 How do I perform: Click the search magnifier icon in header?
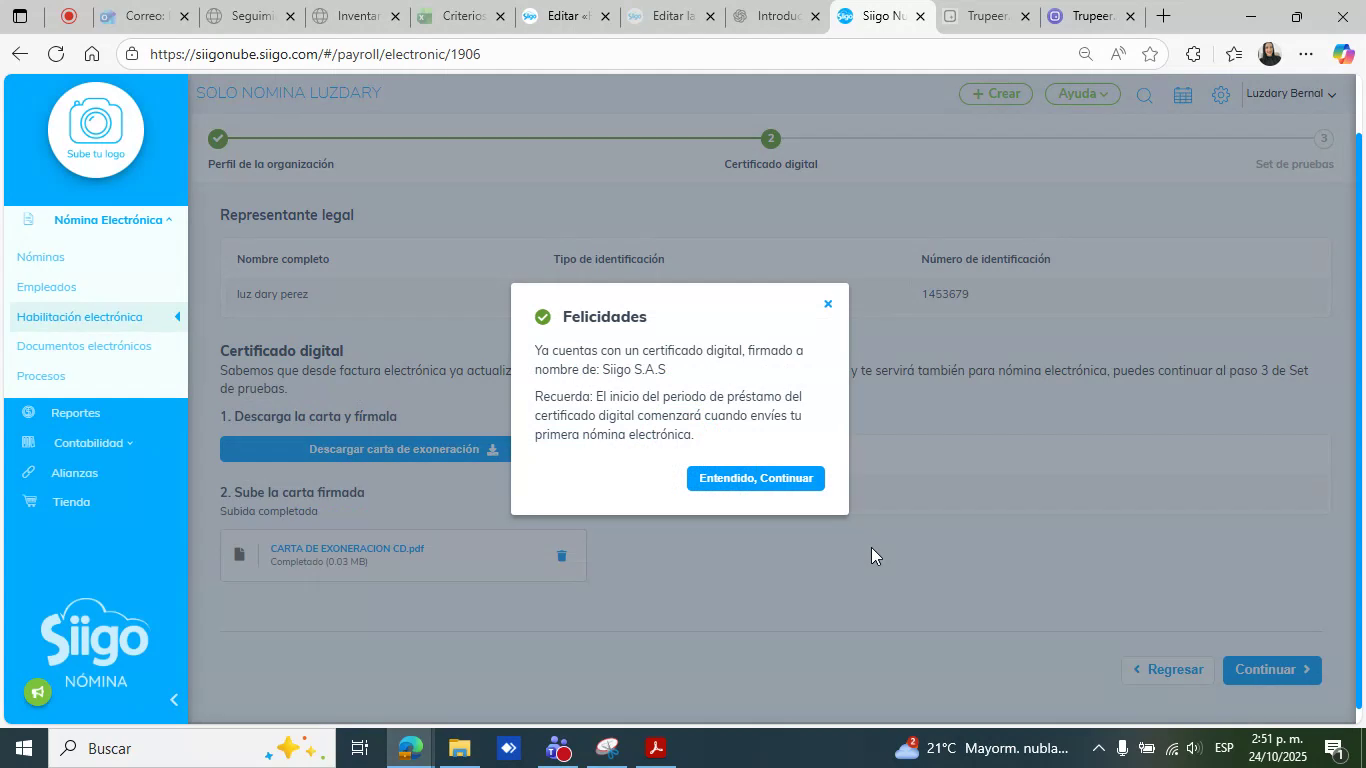pos(1145,95)
